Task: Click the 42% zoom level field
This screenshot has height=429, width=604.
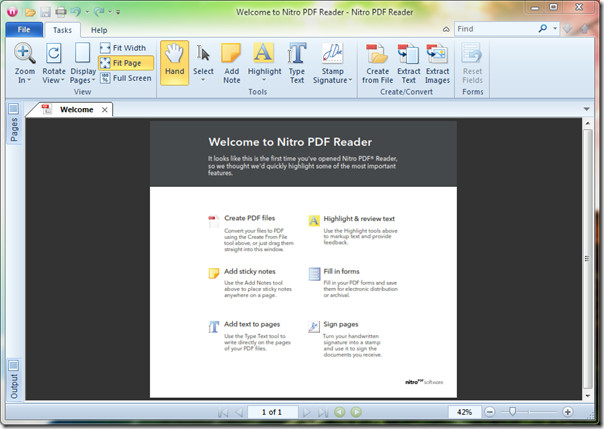Action: (464, 412)
